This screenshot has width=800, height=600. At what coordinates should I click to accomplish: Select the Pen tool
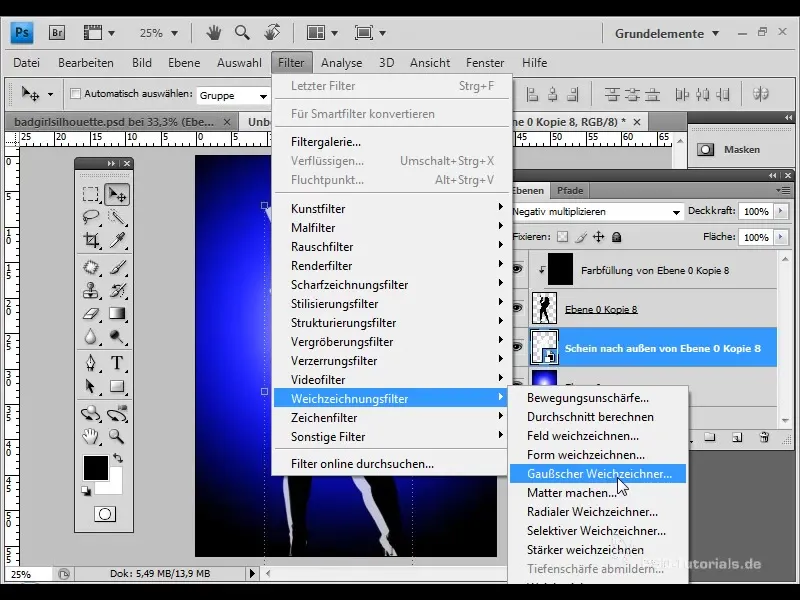(91, 363)
